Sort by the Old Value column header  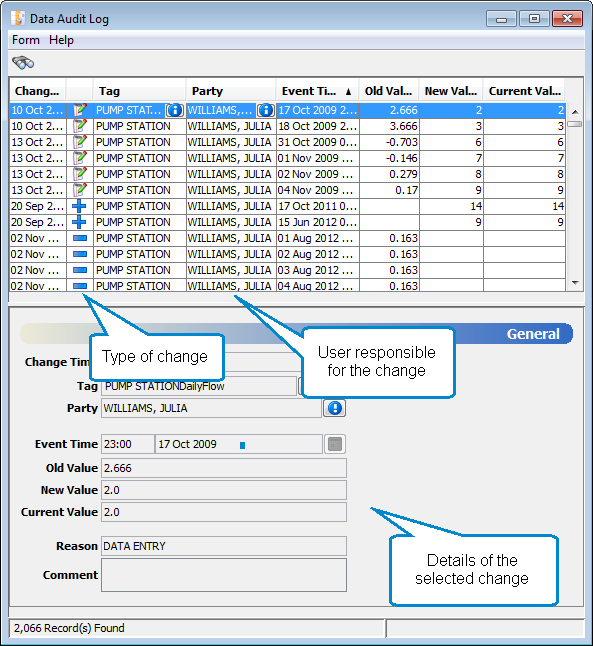(x=389, y=91)
